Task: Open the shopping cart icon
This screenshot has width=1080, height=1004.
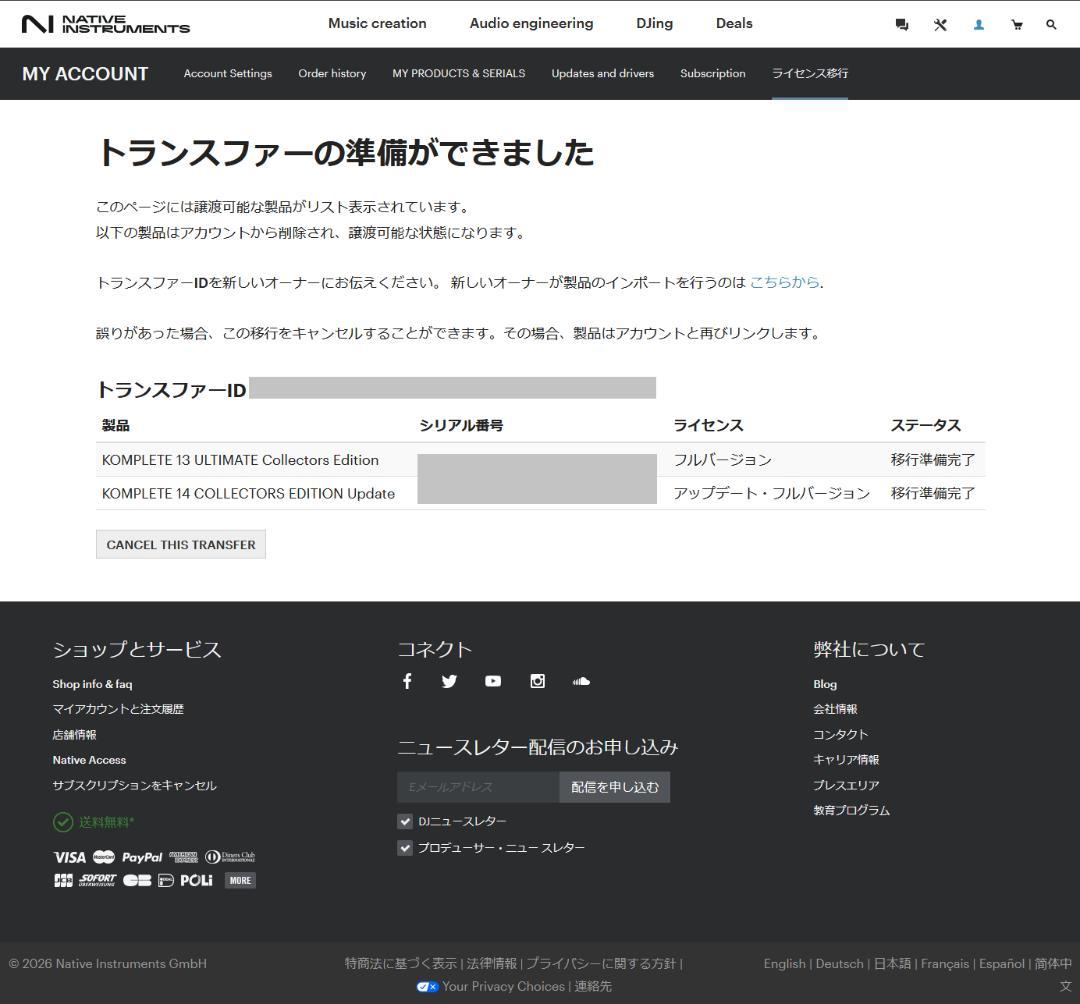Action: pyautogui.click(x=1016, y=24)
